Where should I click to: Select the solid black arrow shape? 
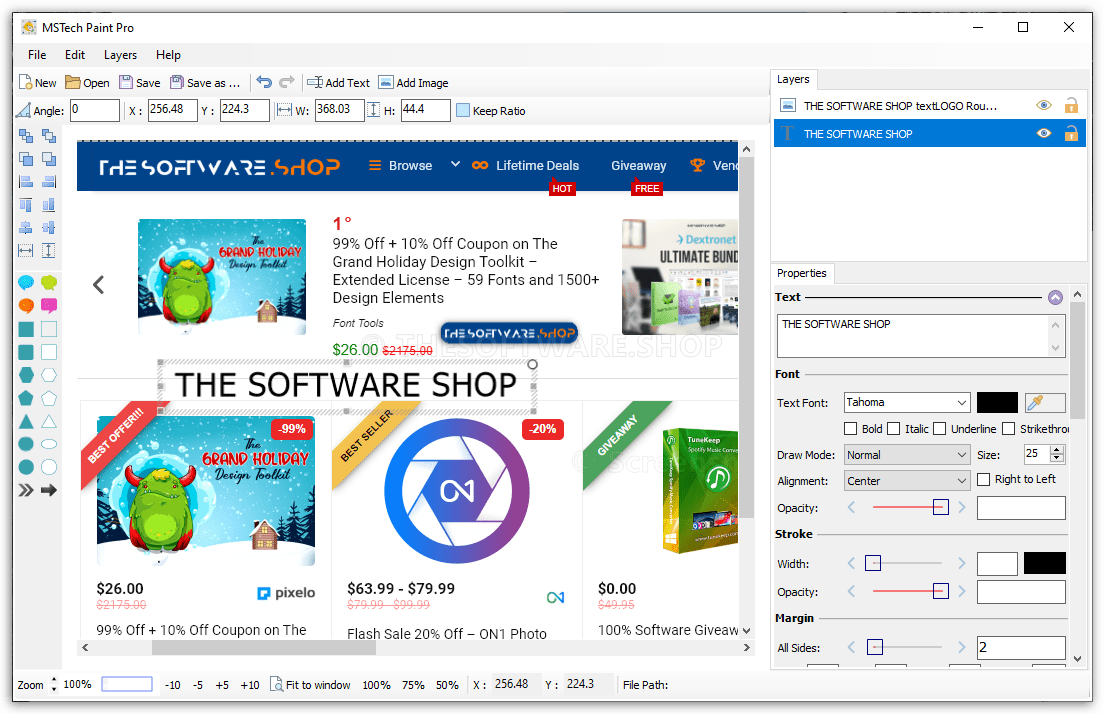49,490
